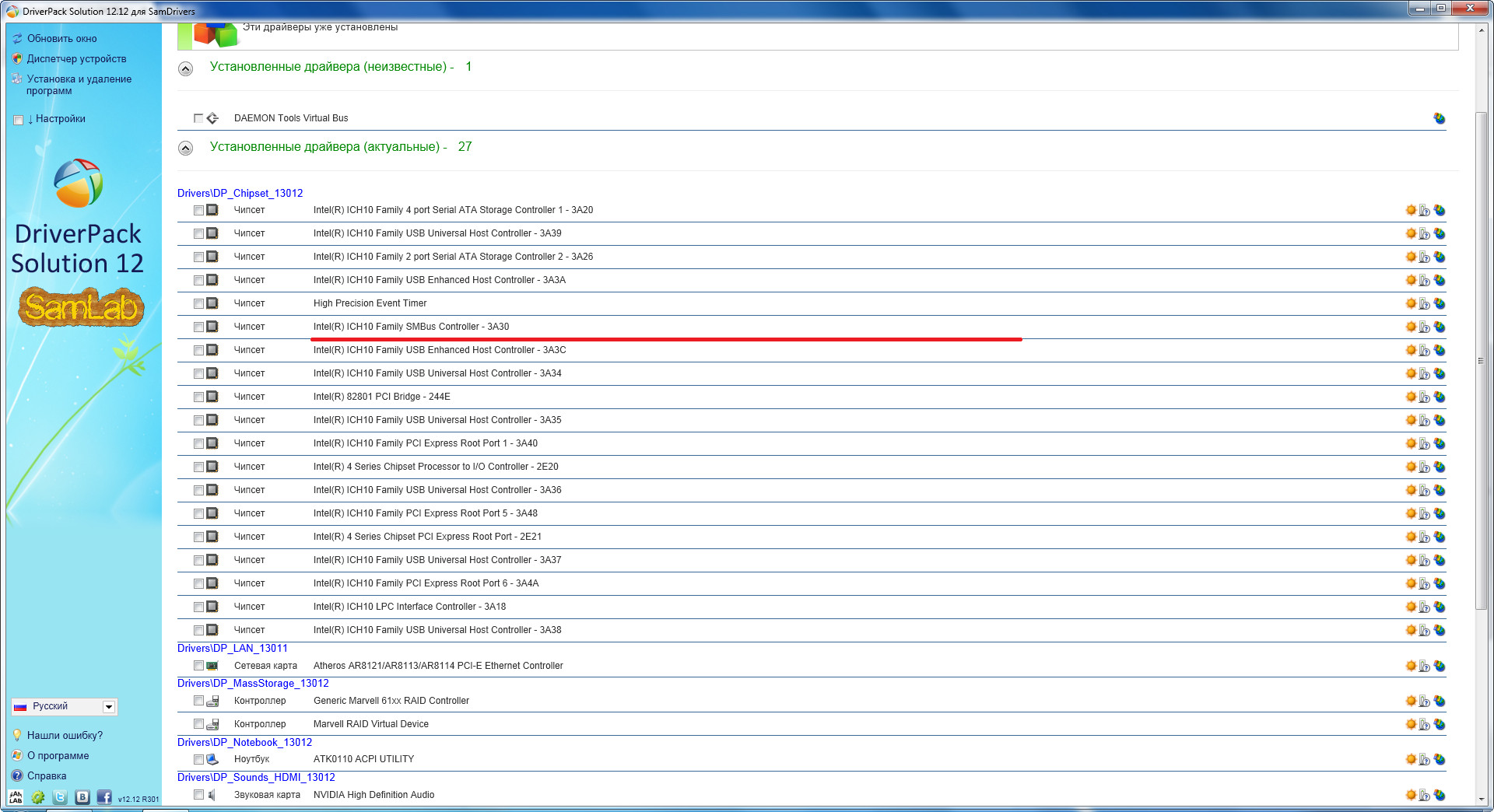Click the SamLab logo icon at bottom left
Viewport: 1494px width, 812px height.
tap(16, 797)
